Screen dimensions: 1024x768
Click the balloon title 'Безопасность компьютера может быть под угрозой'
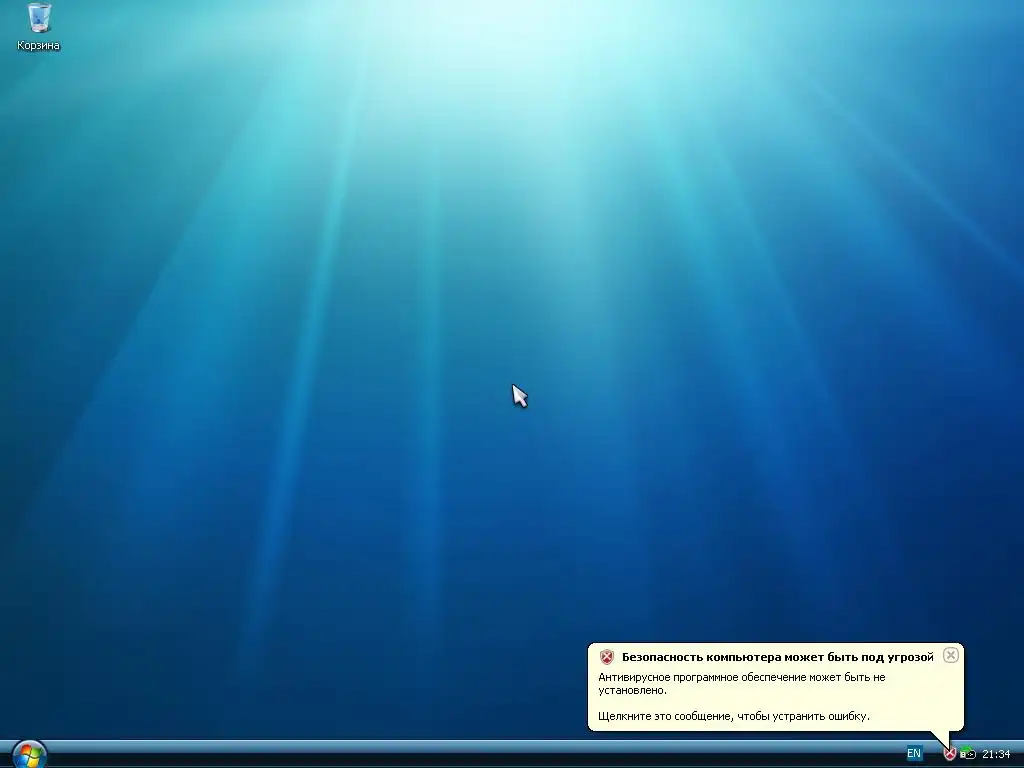[777, 657]
